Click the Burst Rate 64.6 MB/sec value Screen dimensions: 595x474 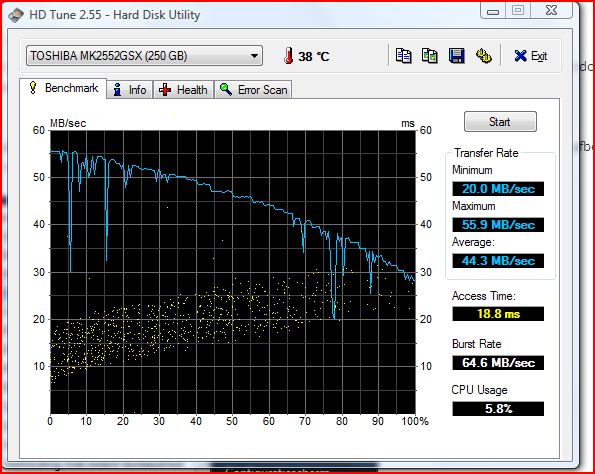pyautogui.click(x=498, y=363)
